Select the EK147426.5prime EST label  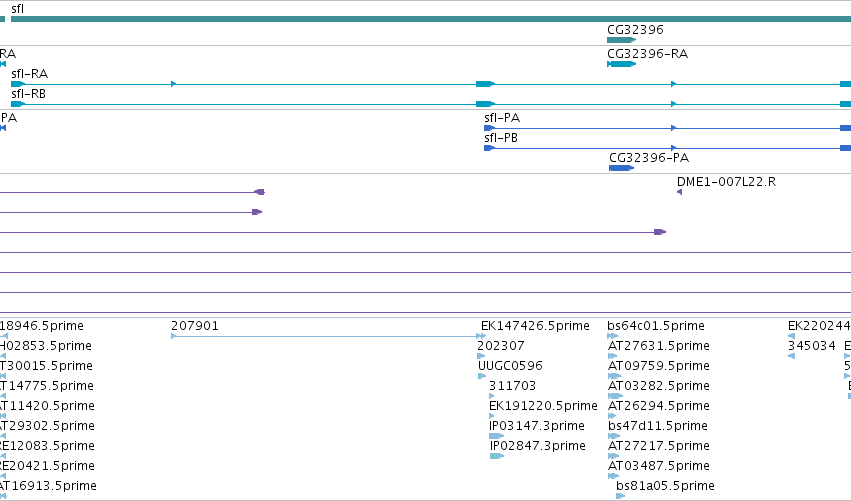click(x=535, y=326)
